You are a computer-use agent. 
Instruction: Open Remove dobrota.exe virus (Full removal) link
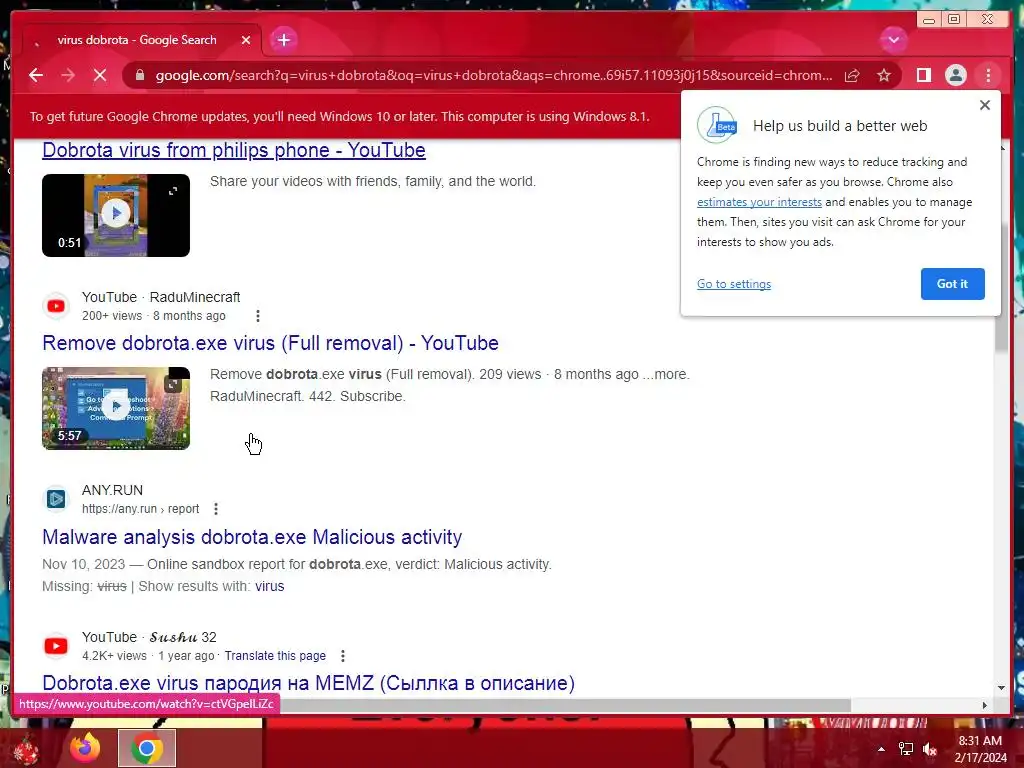coord(270,343)
